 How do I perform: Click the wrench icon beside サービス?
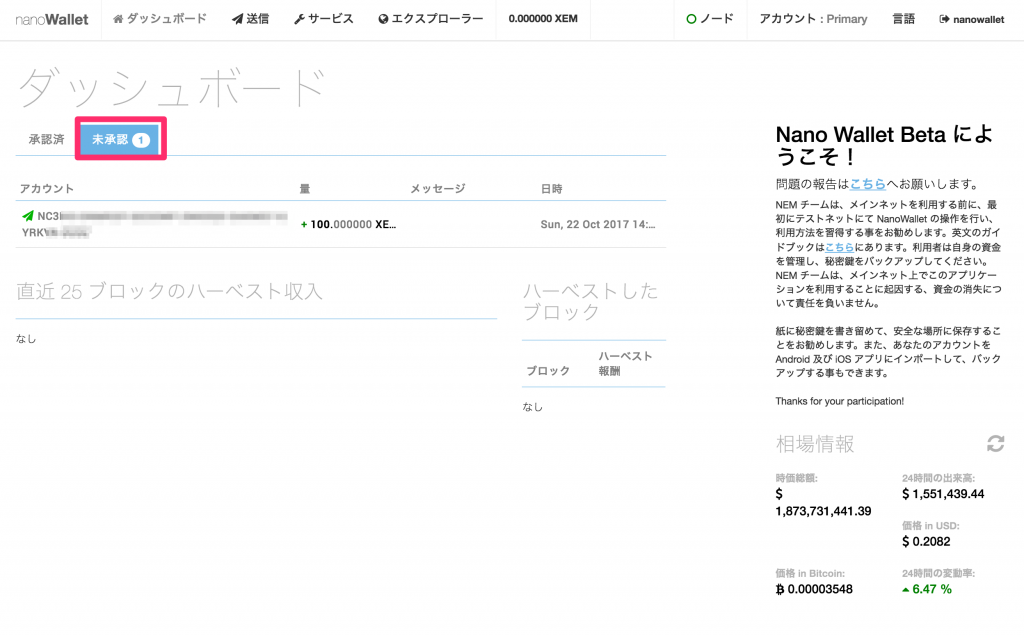pos(299,20)
